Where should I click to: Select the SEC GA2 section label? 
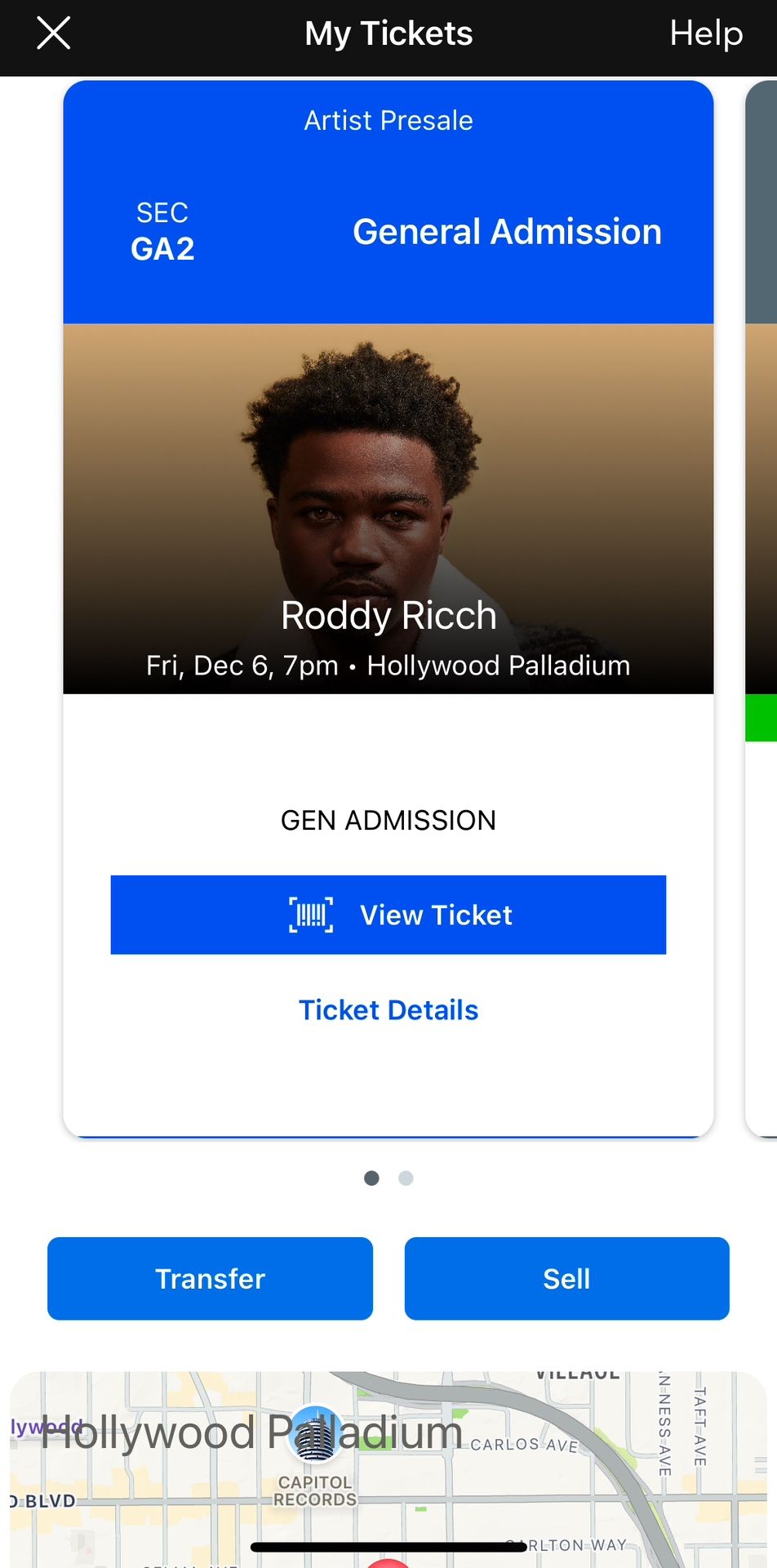click(162, 232)
